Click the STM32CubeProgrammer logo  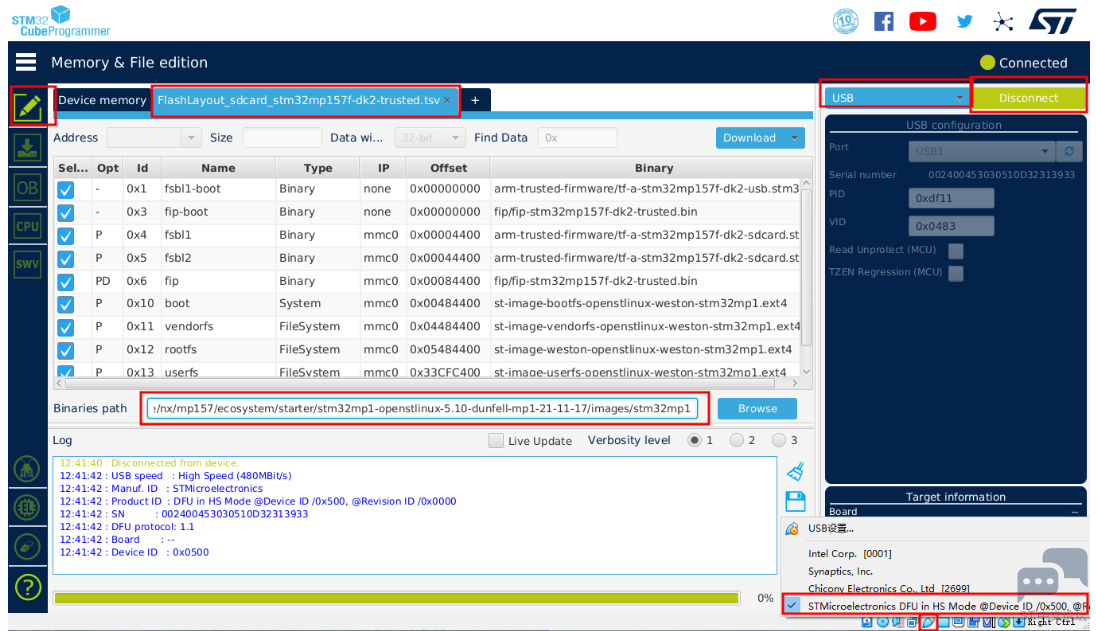click(61, 21)
